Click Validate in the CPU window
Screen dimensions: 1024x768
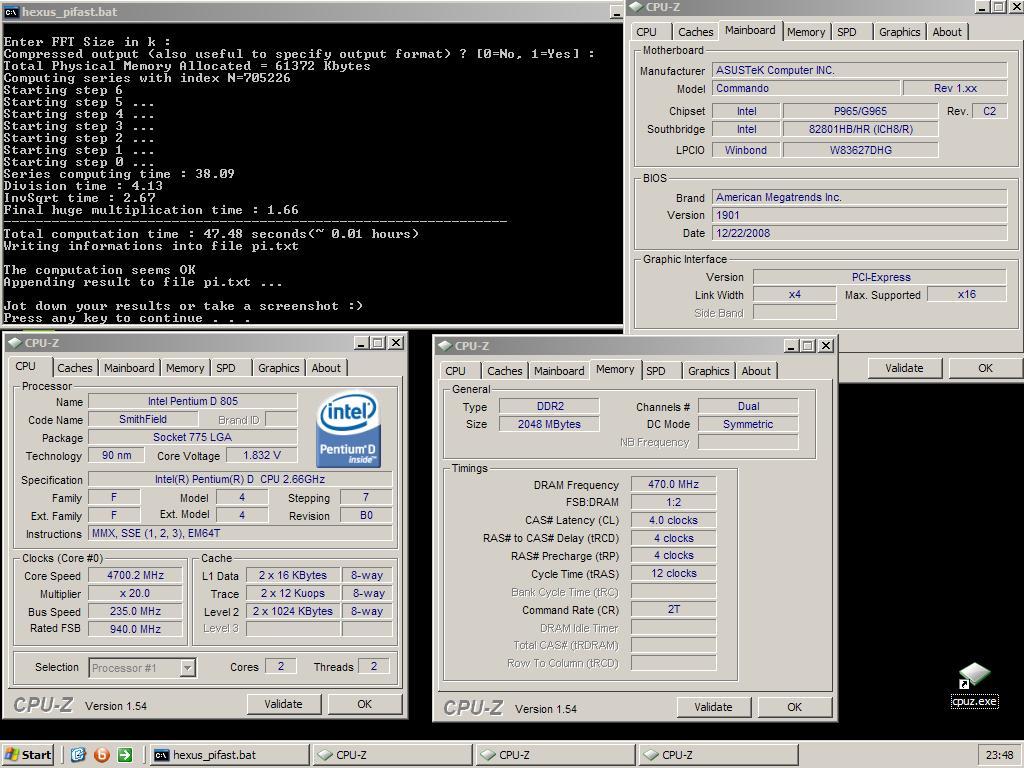click(x=283, y=704)
